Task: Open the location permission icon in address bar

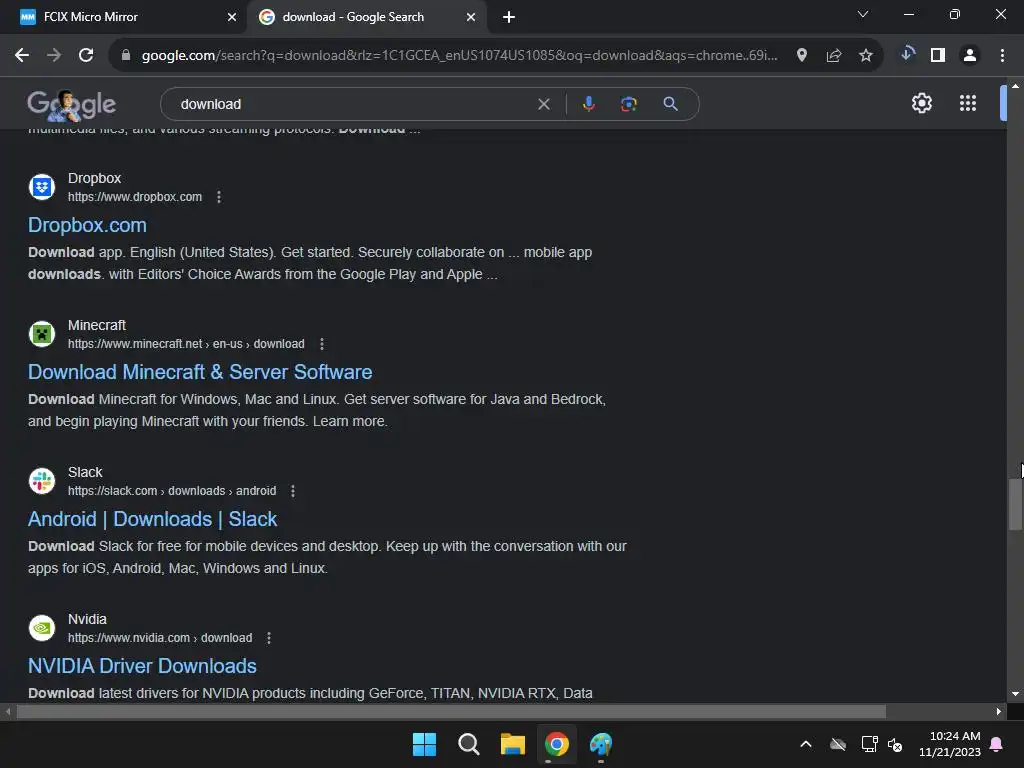Action: (802, 56)
